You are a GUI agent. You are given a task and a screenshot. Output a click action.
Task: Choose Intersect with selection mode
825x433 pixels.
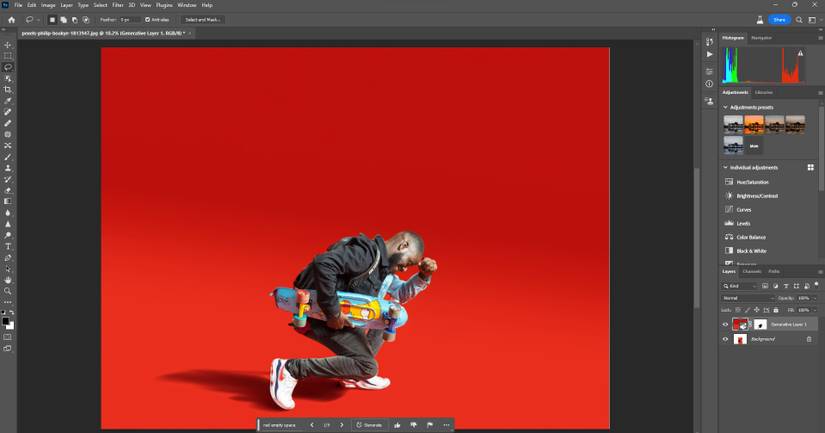click(x=86, y=19)
